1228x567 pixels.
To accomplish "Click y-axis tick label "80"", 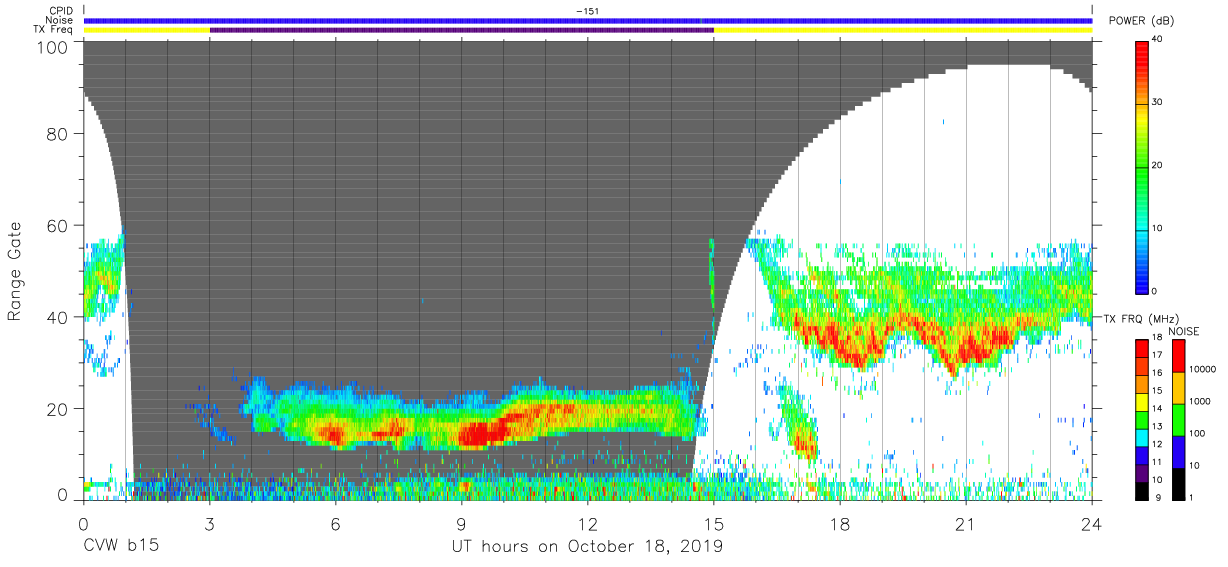I will pos(57,134).
